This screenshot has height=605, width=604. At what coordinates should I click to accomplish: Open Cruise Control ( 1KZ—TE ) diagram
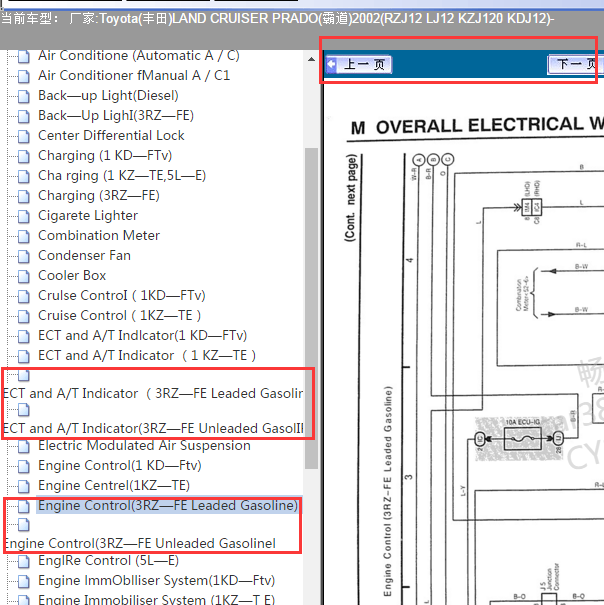pyautogui.click(x=119, y=316)
